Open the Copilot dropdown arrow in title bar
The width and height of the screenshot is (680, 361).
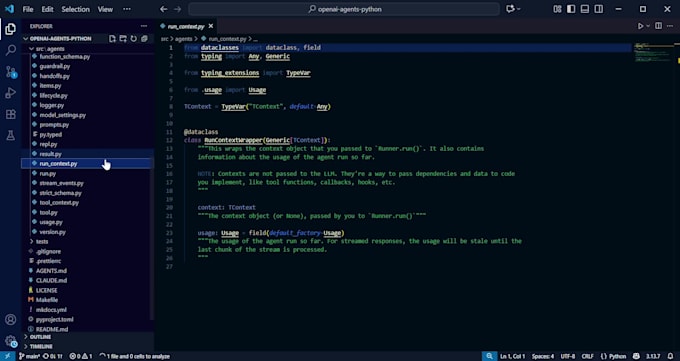coord(519,9)
